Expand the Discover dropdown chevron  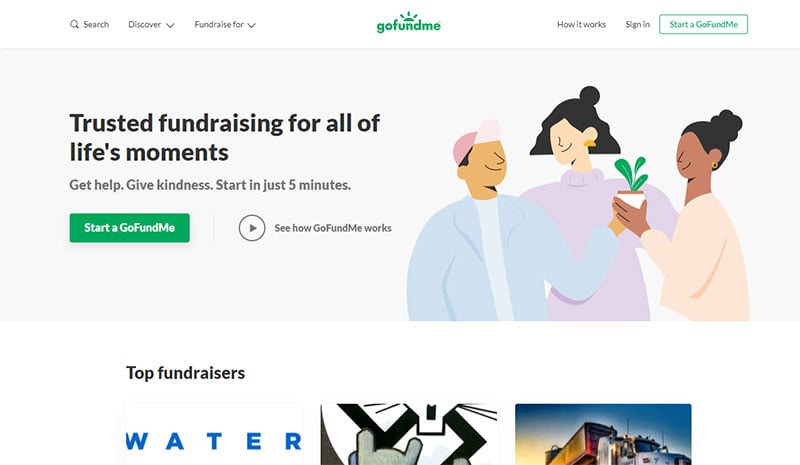(x=170, y=25)
